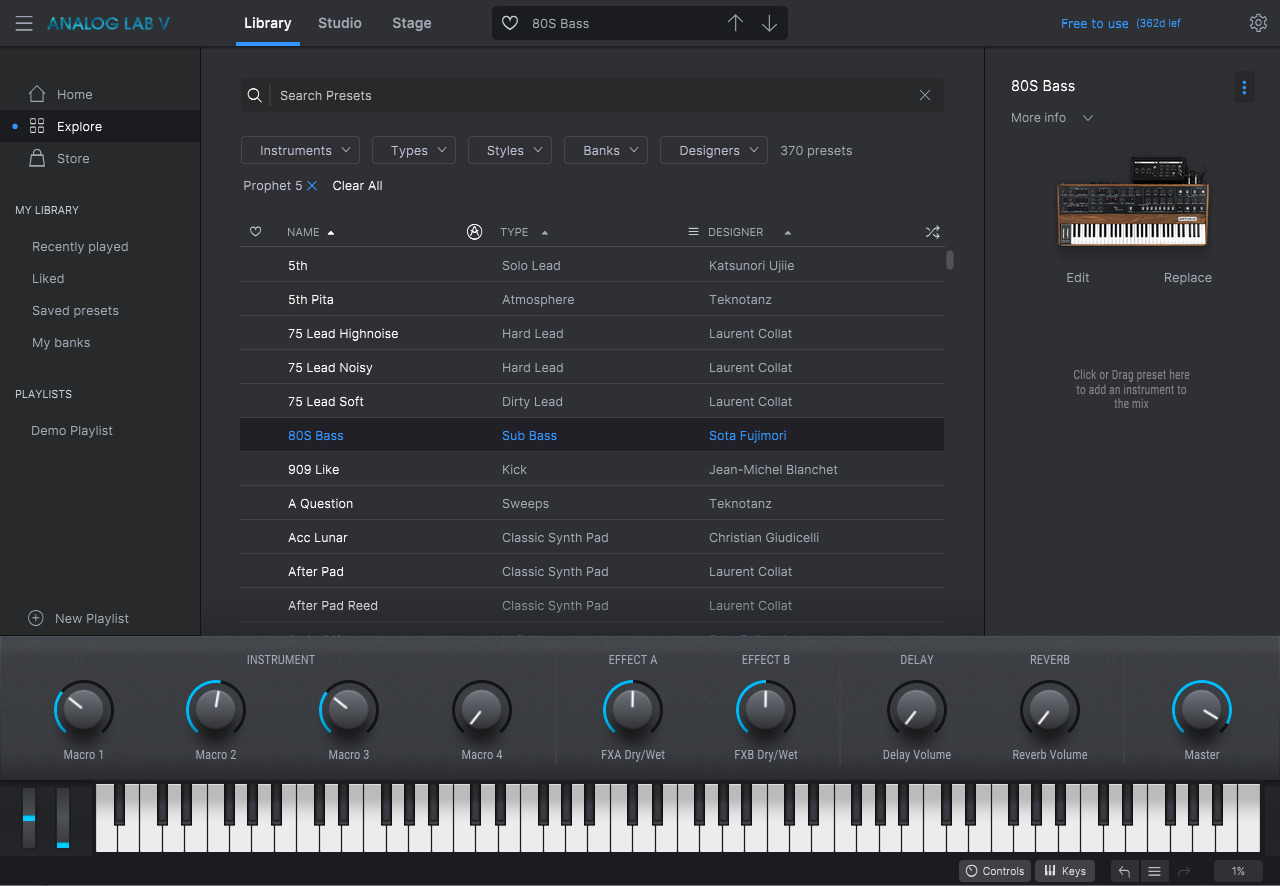
Task: Open the Types filter dropdown
Action: coord(414,150)
